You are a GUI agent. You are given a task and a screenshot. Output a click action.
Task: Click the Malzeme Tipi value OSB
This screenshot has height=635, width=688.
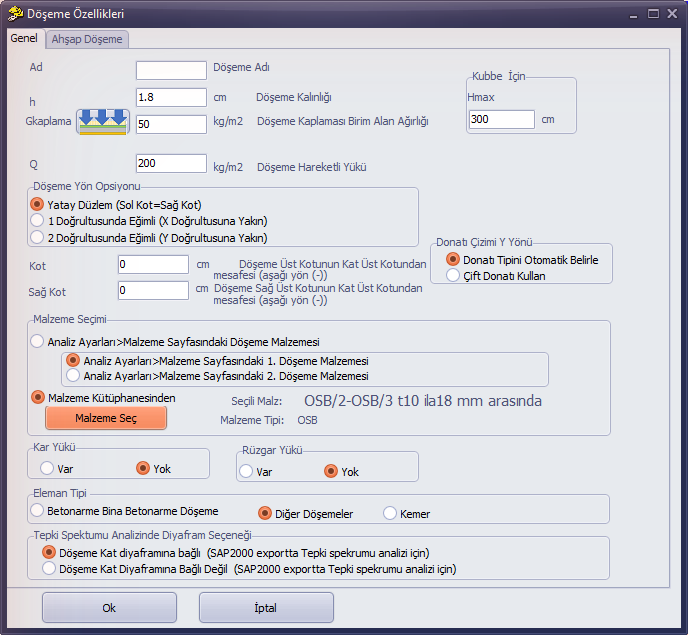tap(307, 420)
